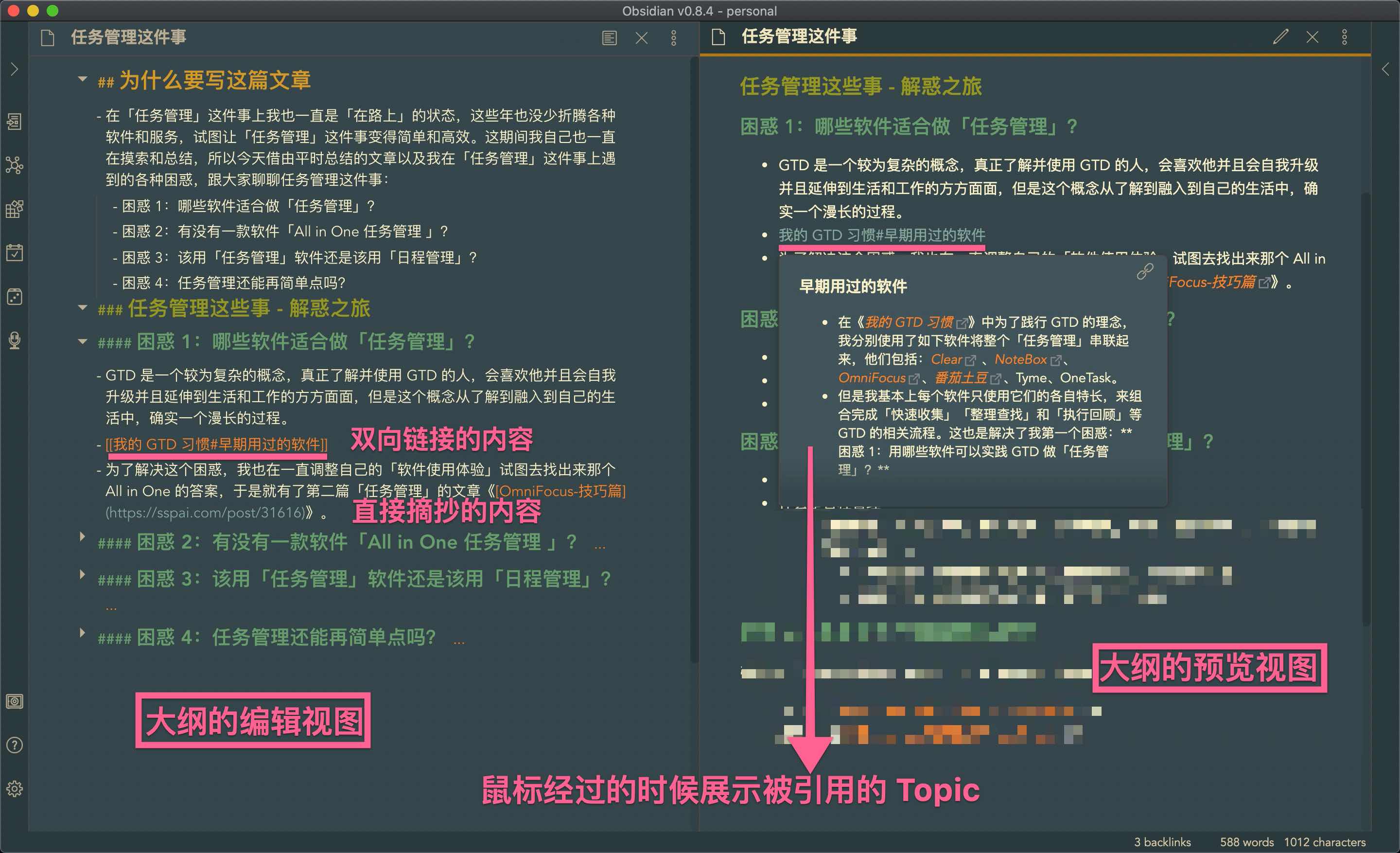Viewport: 1400px width, 853px height.
Task: Click popup heading 早期用过的软件
Action: [x=853, y=286]
